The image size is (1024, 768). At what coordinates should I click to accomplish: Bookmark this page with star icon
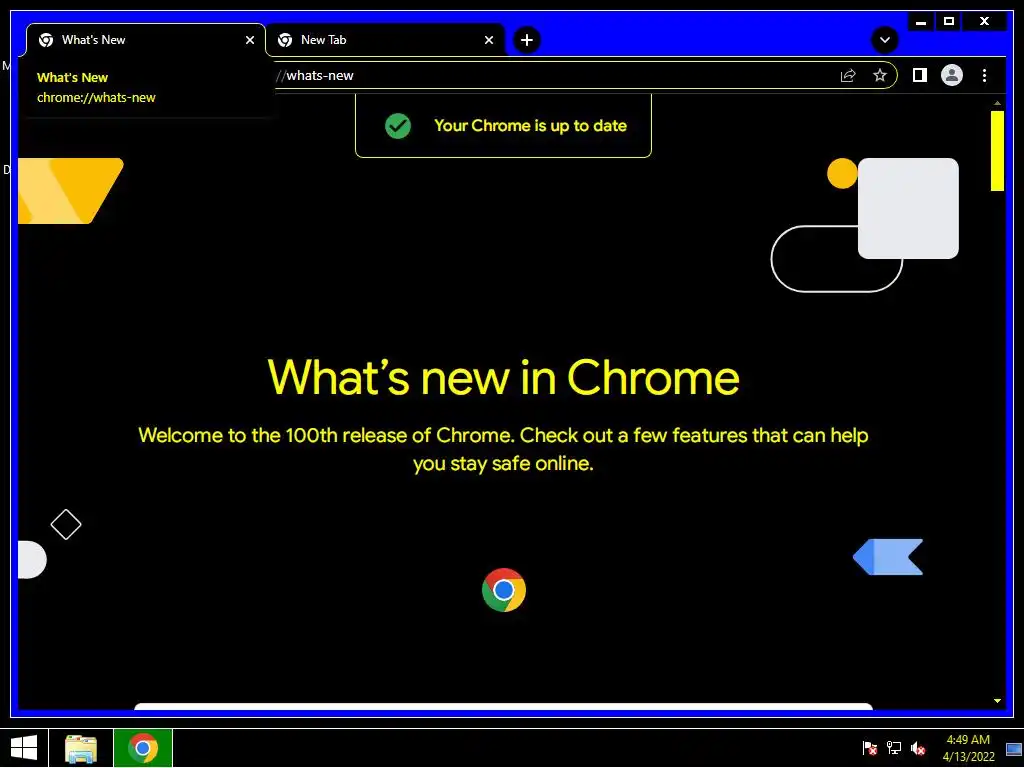[880, 75]
